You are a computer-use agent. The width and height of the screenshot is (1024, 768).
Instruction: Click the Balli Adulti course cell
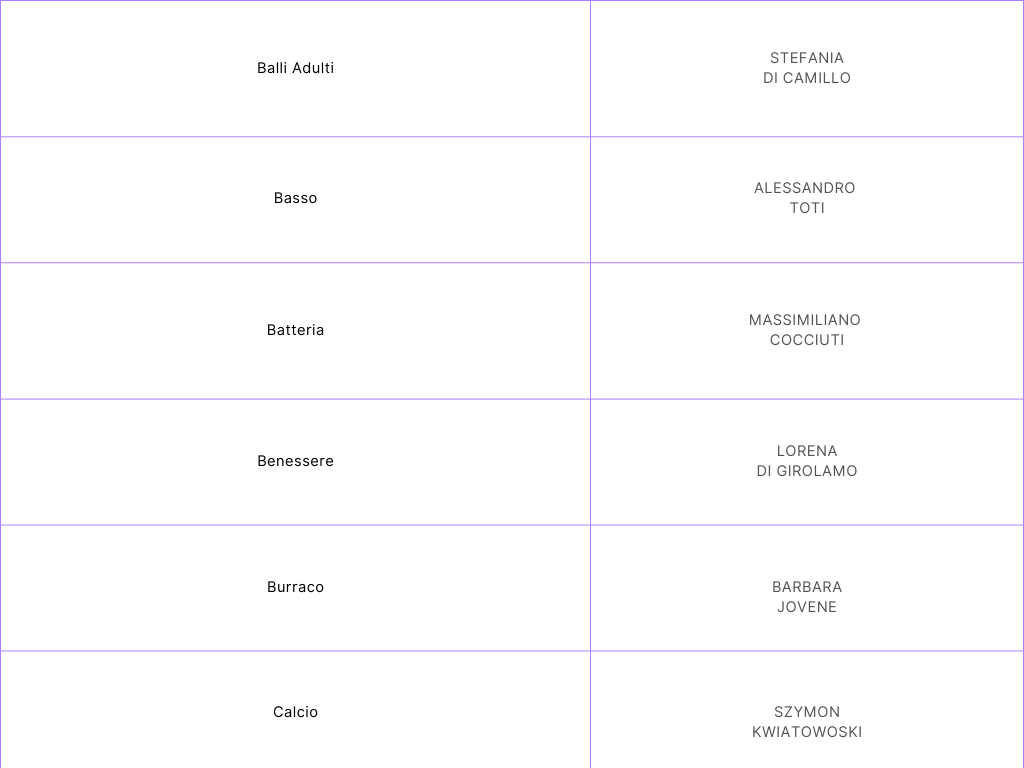[295, 68]
